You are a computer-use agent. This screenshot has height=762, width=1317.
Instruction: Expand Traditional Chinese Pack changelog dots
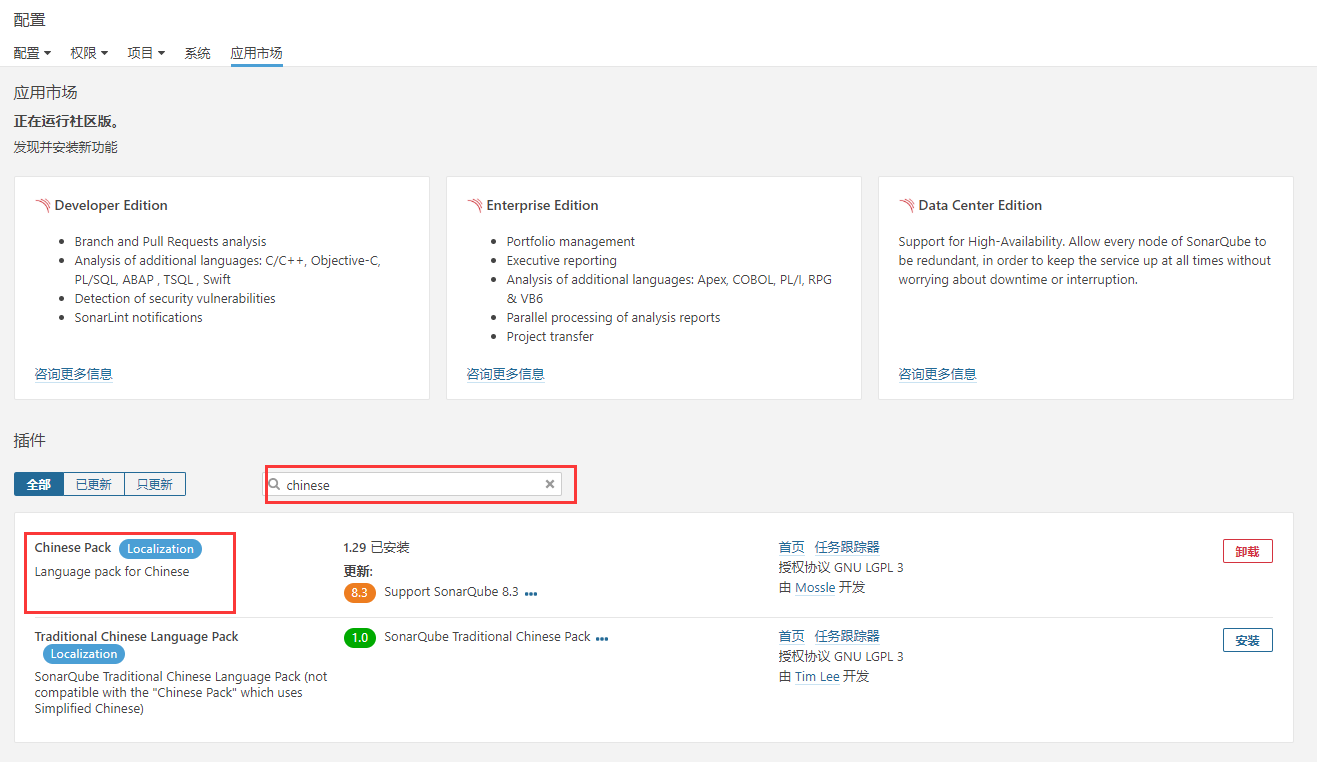click(602, 638)
